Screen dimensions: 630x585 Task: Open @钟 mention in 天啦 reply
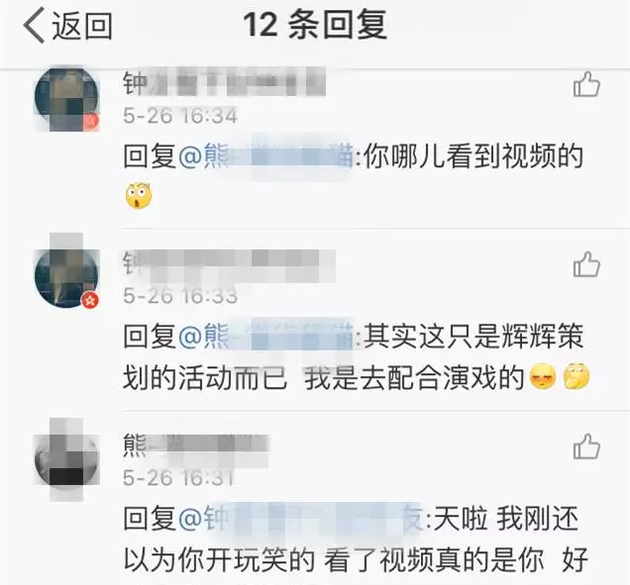[x=300, y=518]
